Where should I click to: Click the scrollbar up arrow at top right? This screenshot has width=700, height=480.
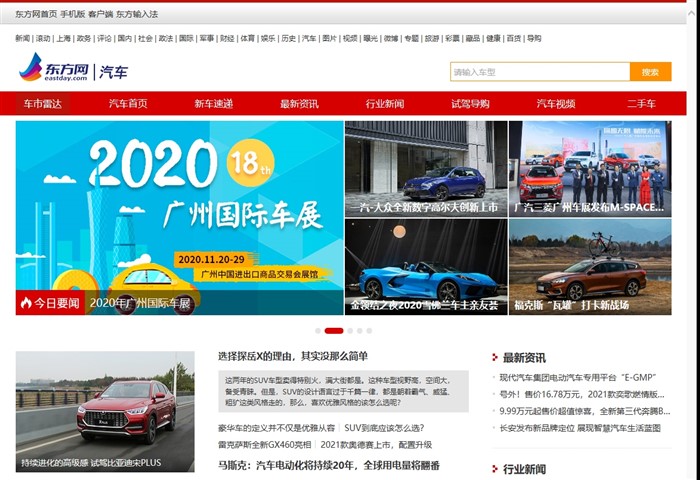(x=692, y=13)
